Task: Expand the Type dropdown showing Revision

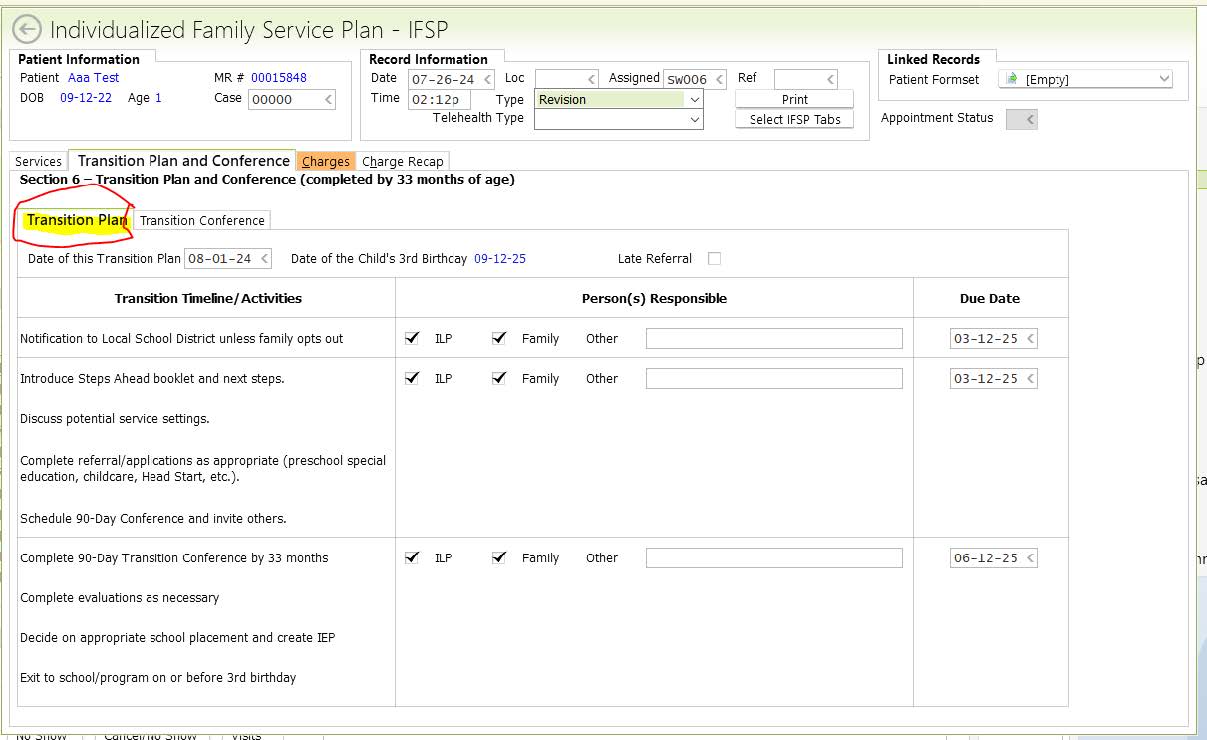Action: coord(694,100)
